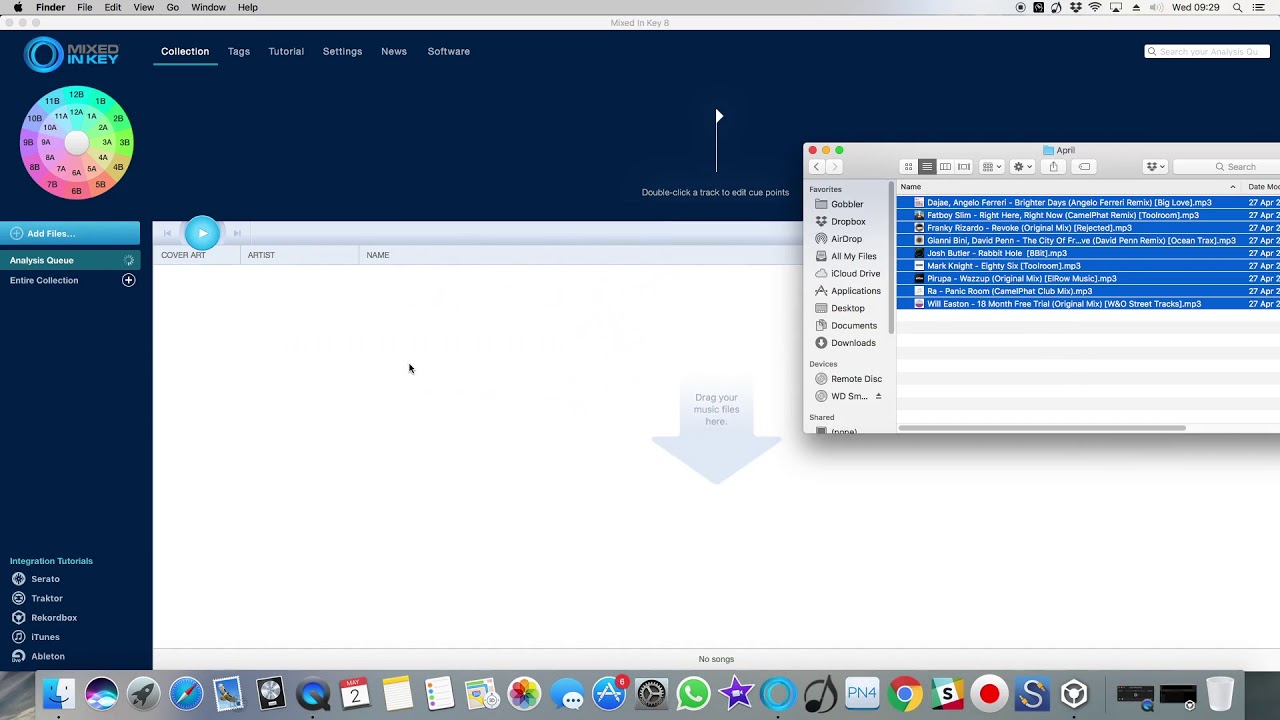The width and height of the screenshot is (1280, 720).
Task: Select Gobbler in the Finder sidebar
Action: point(847,204)
